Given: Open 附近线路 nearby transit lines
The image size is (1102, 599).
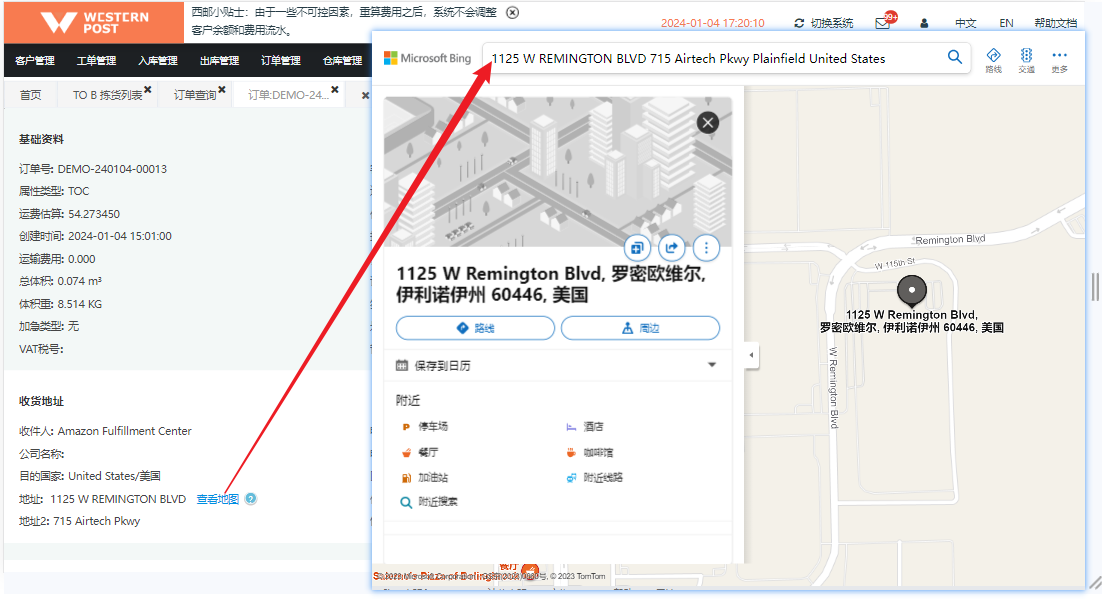Looking at the screenshot, I should (595, 478).
